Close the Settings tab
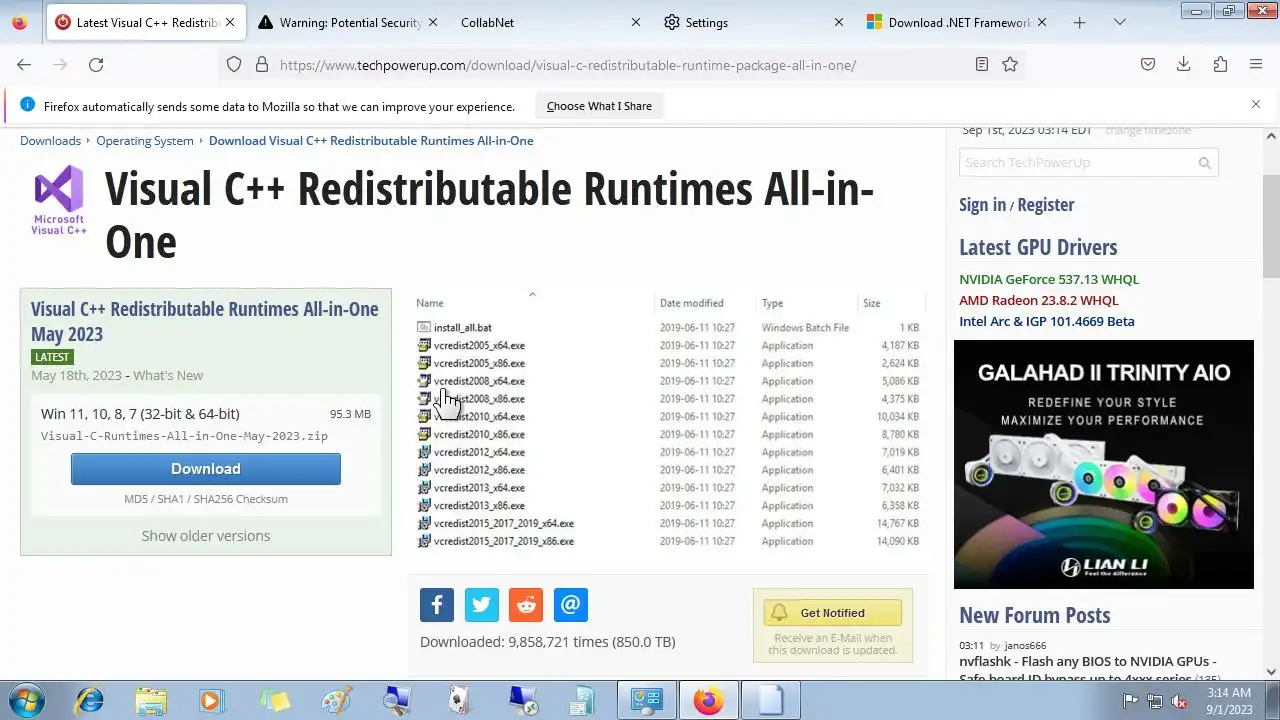Screen dimensions: 1280x720 tap(839, 22)
